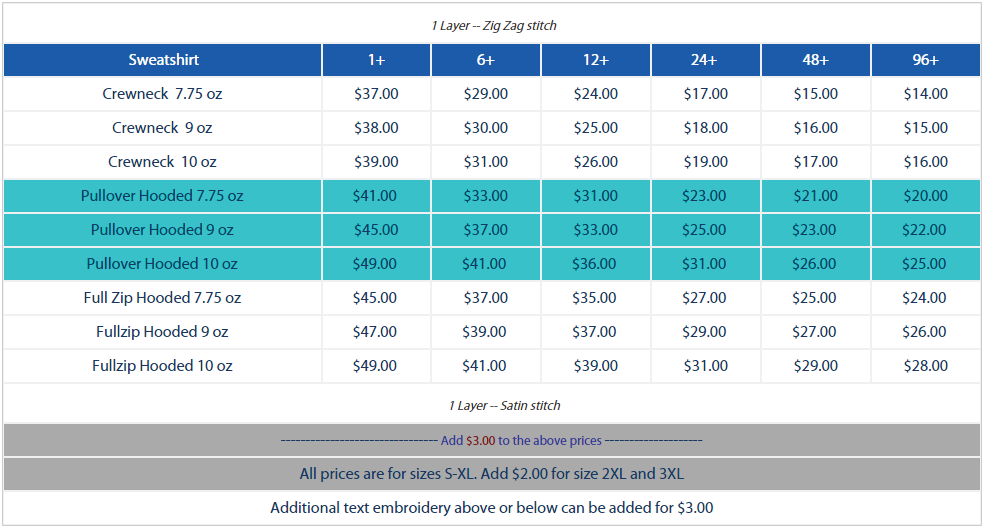
Task: Click the 96+ quantity column header
Action: 925,60
